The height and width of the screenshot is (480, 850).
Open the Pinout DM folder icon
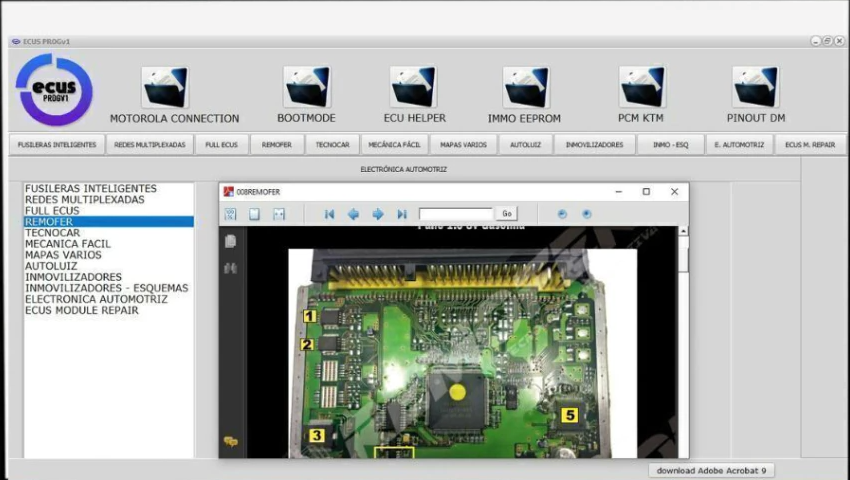click(755, 88)
